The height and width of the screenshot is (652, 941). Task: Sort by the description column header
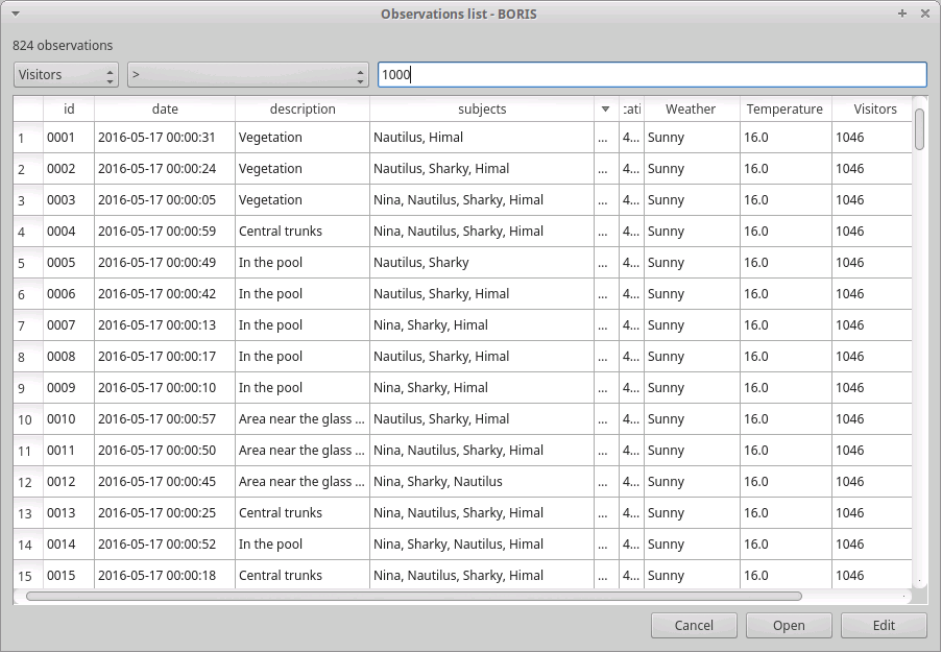[302, 109]
